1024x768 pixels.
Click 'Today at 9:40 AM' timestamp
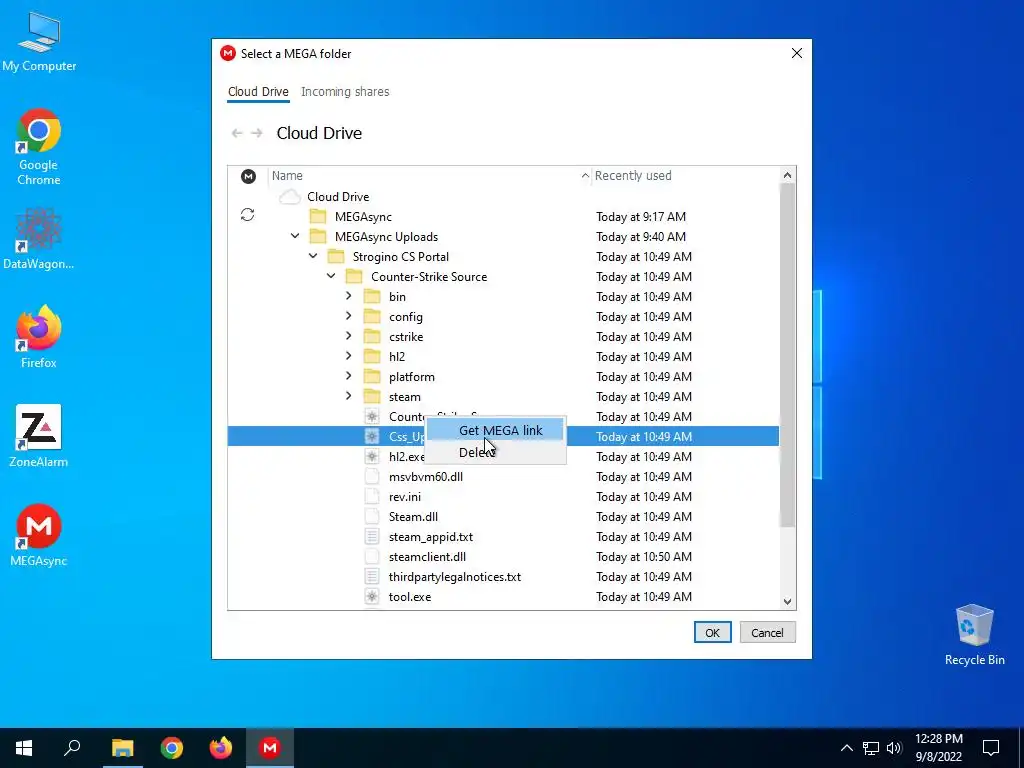[641, 237]
